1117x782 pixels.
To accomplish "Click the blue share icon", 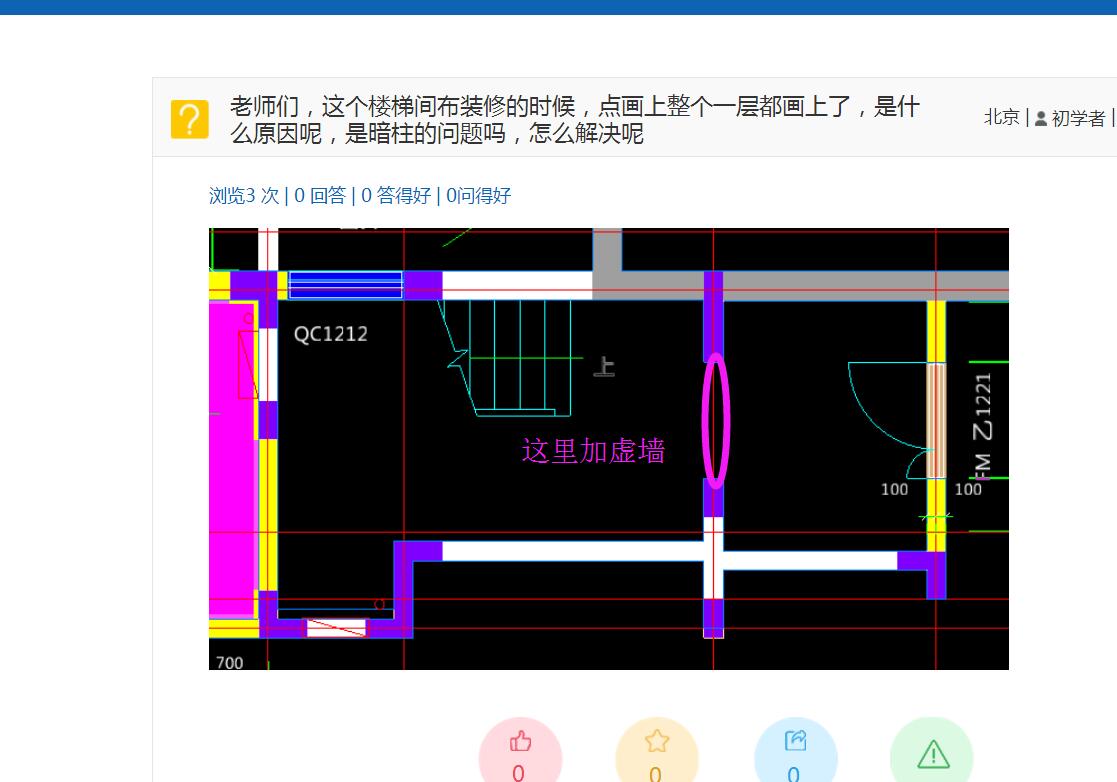I will [795, 741].
